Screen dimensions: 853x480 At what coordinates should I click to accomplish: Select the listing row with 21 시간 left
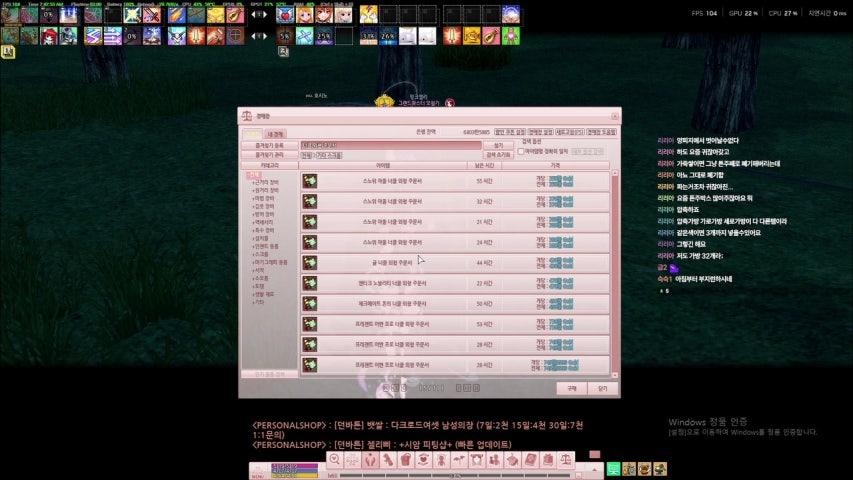[454, 222]
